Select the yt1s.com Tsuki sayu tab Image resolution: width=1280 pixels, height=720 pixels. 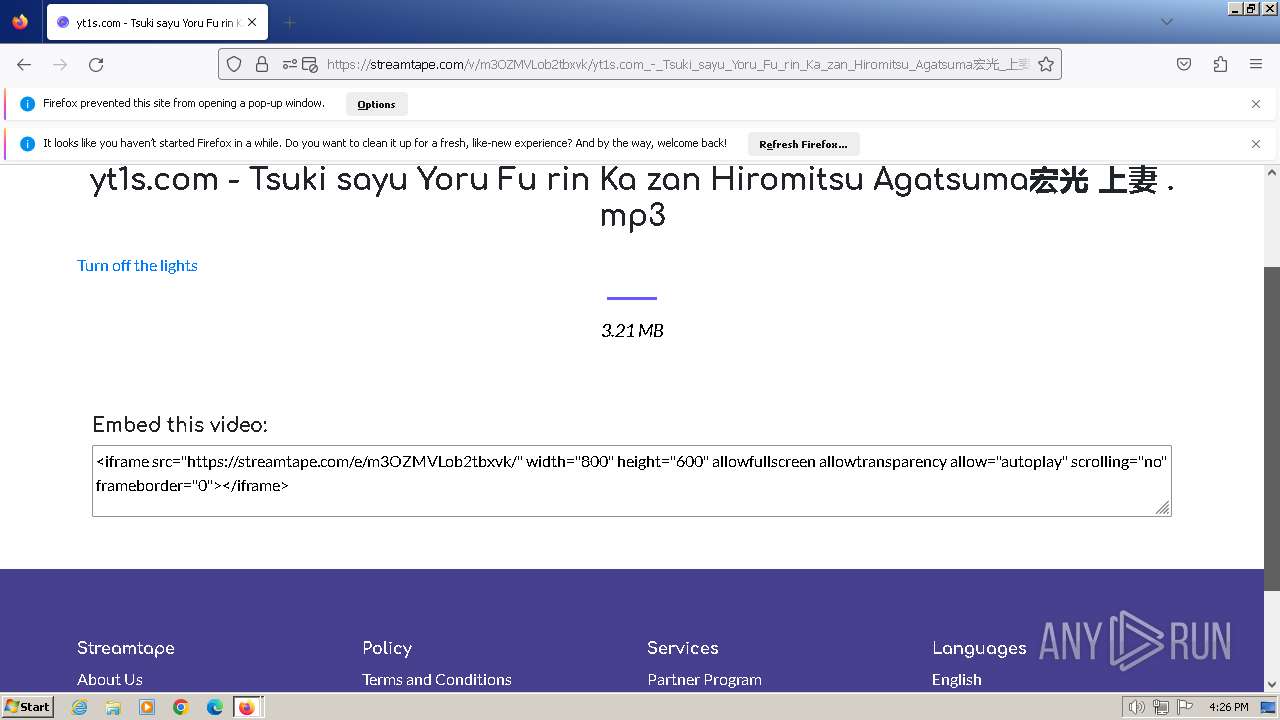tap(157, 22)
